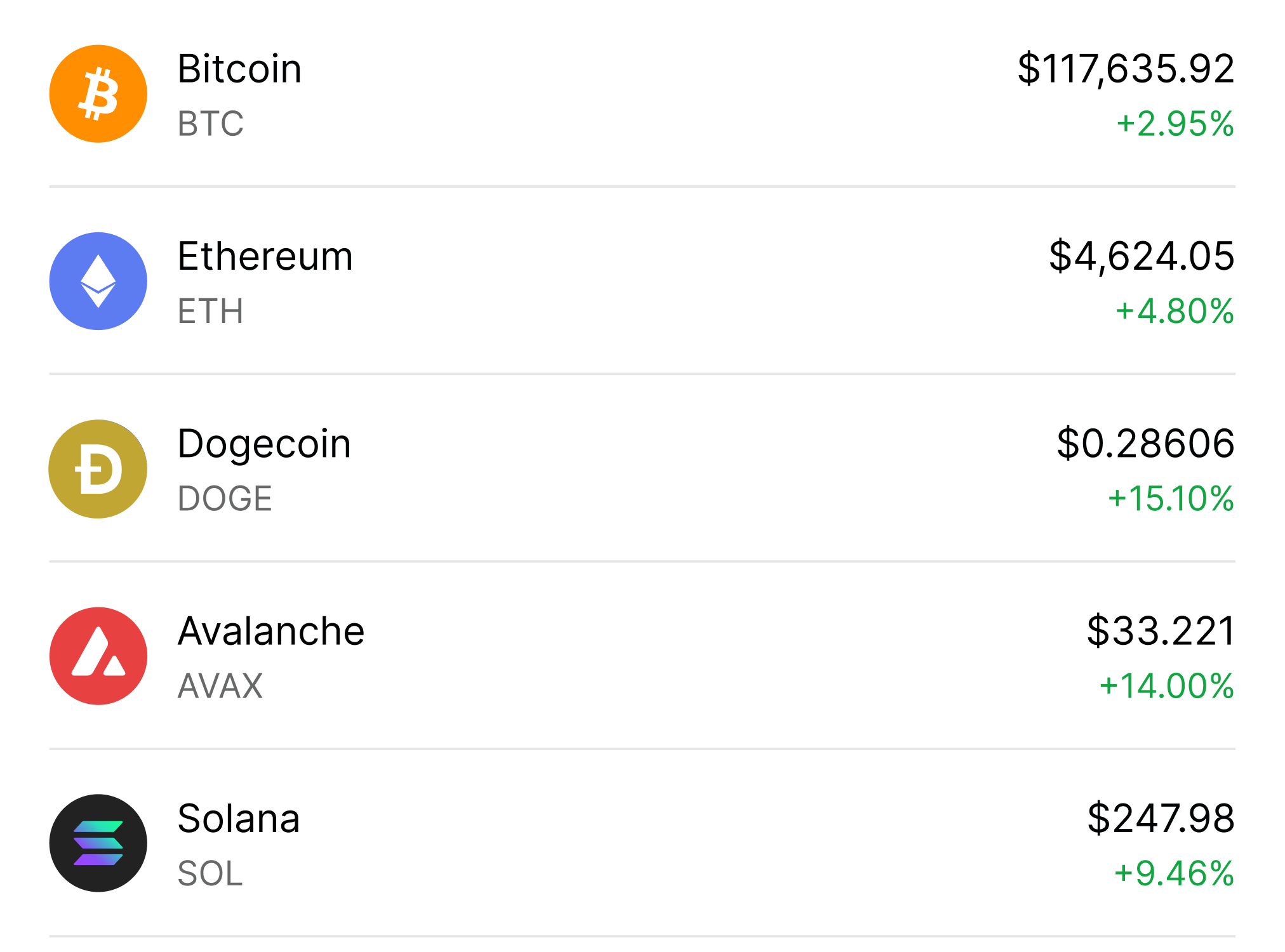Tap the orange Bitcoin logo icon
Image resolution: width=1285 pixels, height=952 pixels.
tap(98, 94)
